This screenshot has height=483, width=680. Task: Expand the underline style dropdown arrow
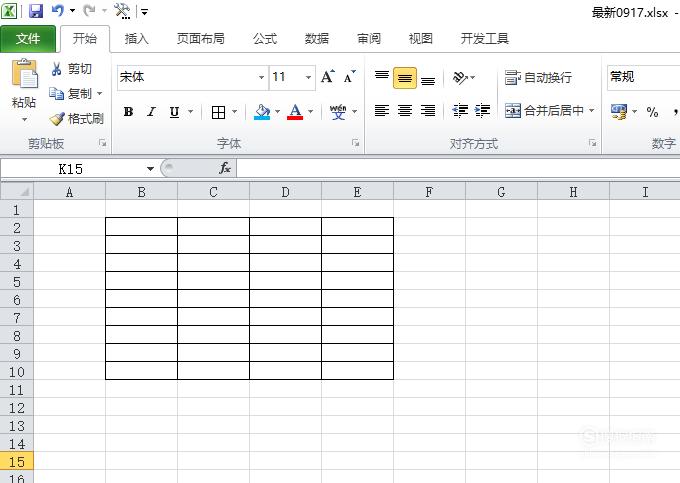point(190,112)
